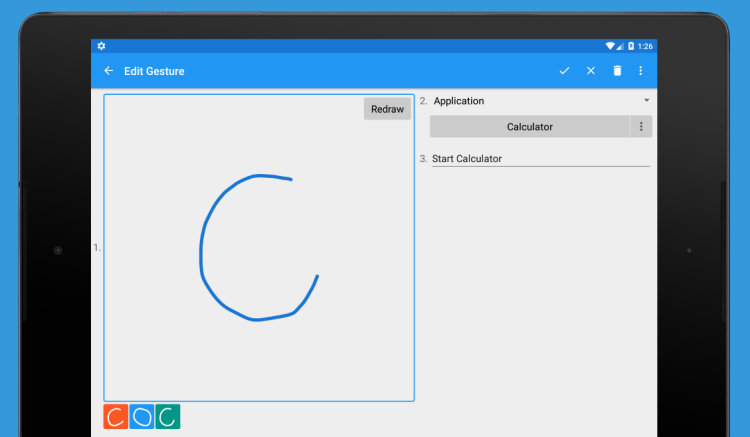
Task: Tap the settings gear in status bar
Action: point(101,46)
